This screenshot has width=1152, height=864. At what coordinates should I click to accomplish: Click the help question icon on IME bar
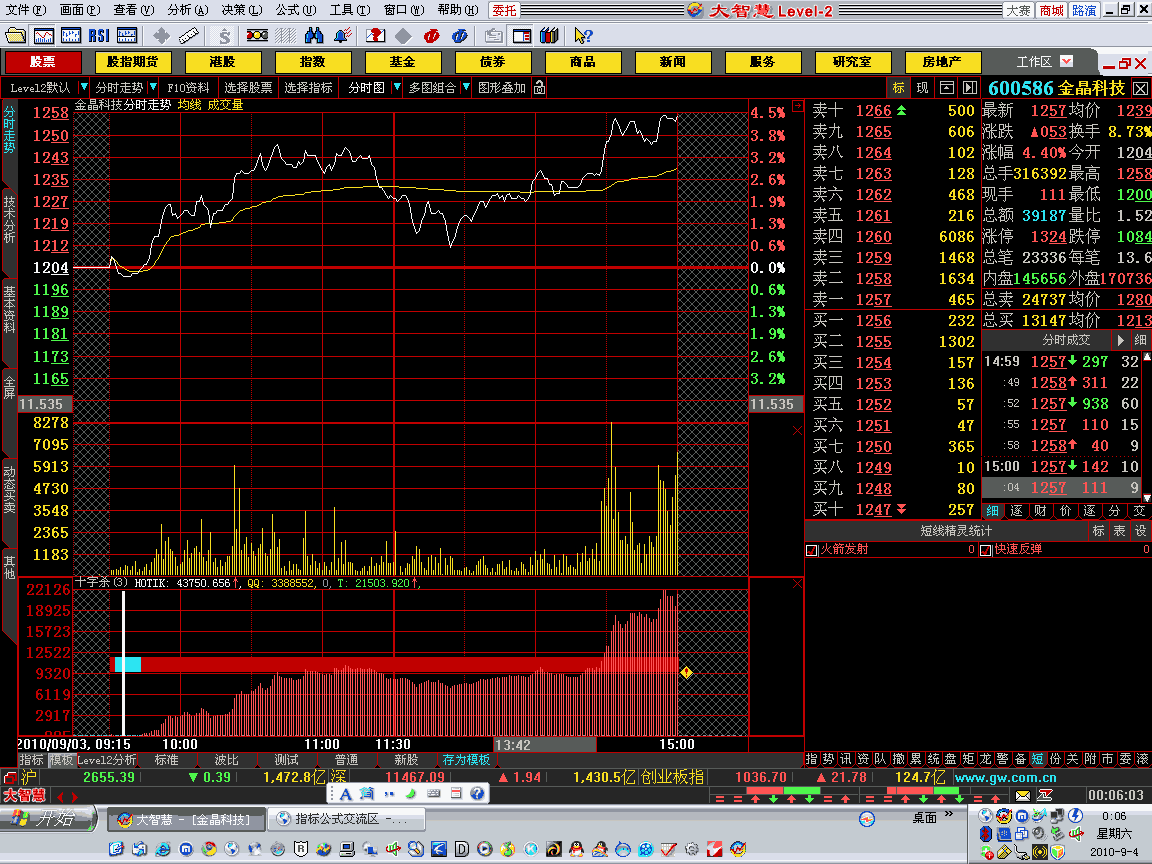click(x=477, y=793)
